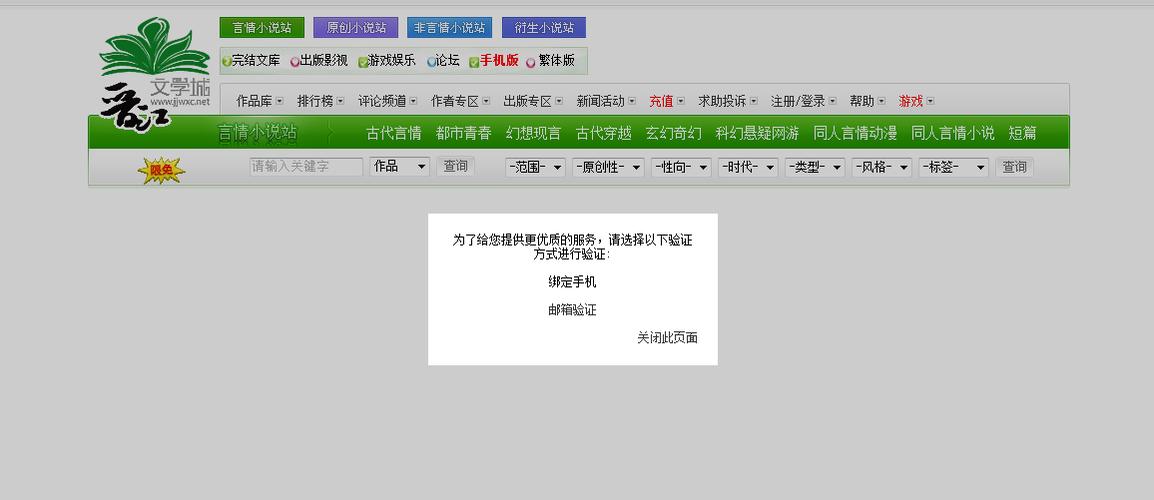Select the 科幻悬疑网游 category
Screen dimensions: 1154x500
coord(757,133)
